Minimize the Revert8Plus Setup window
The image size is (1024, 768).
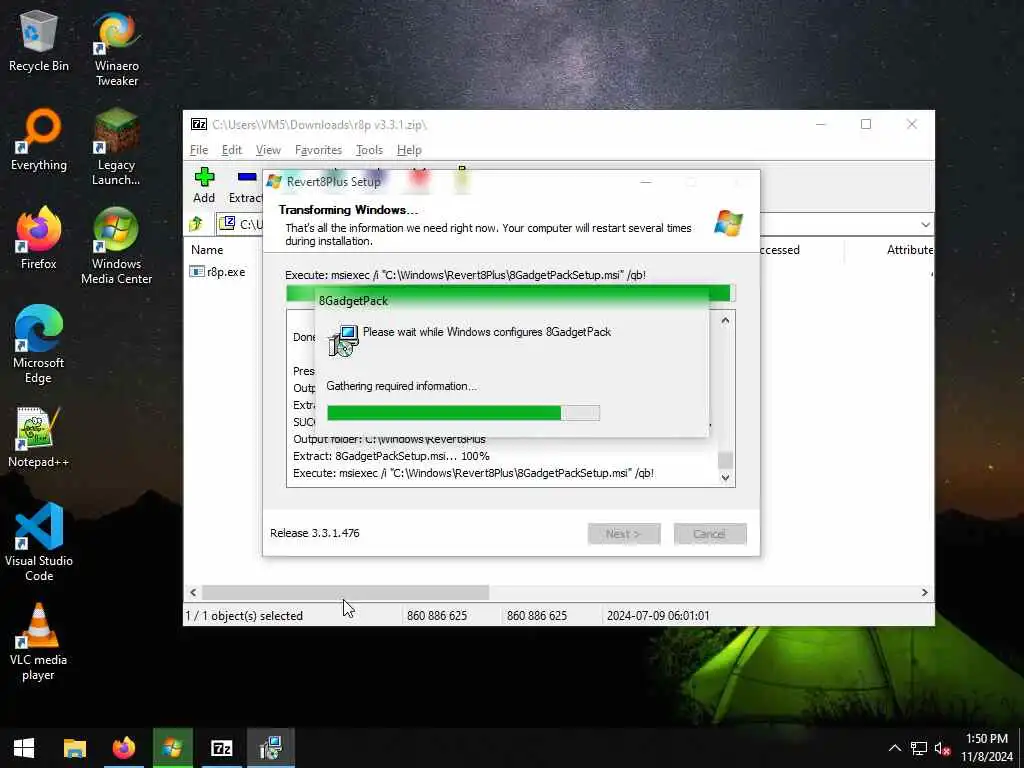click(646, 182)
